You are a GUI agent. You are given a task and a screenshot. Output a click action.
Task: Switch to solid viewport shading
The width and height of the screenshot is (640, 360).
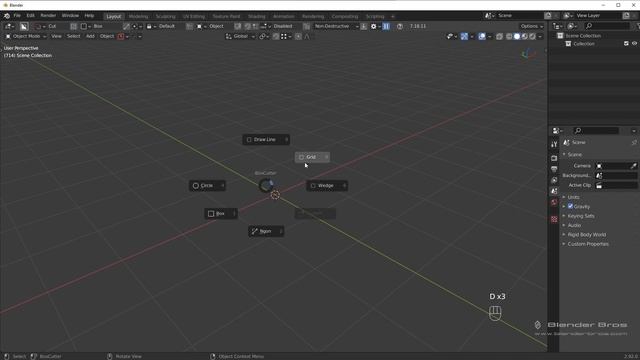(x=517, y=36)
